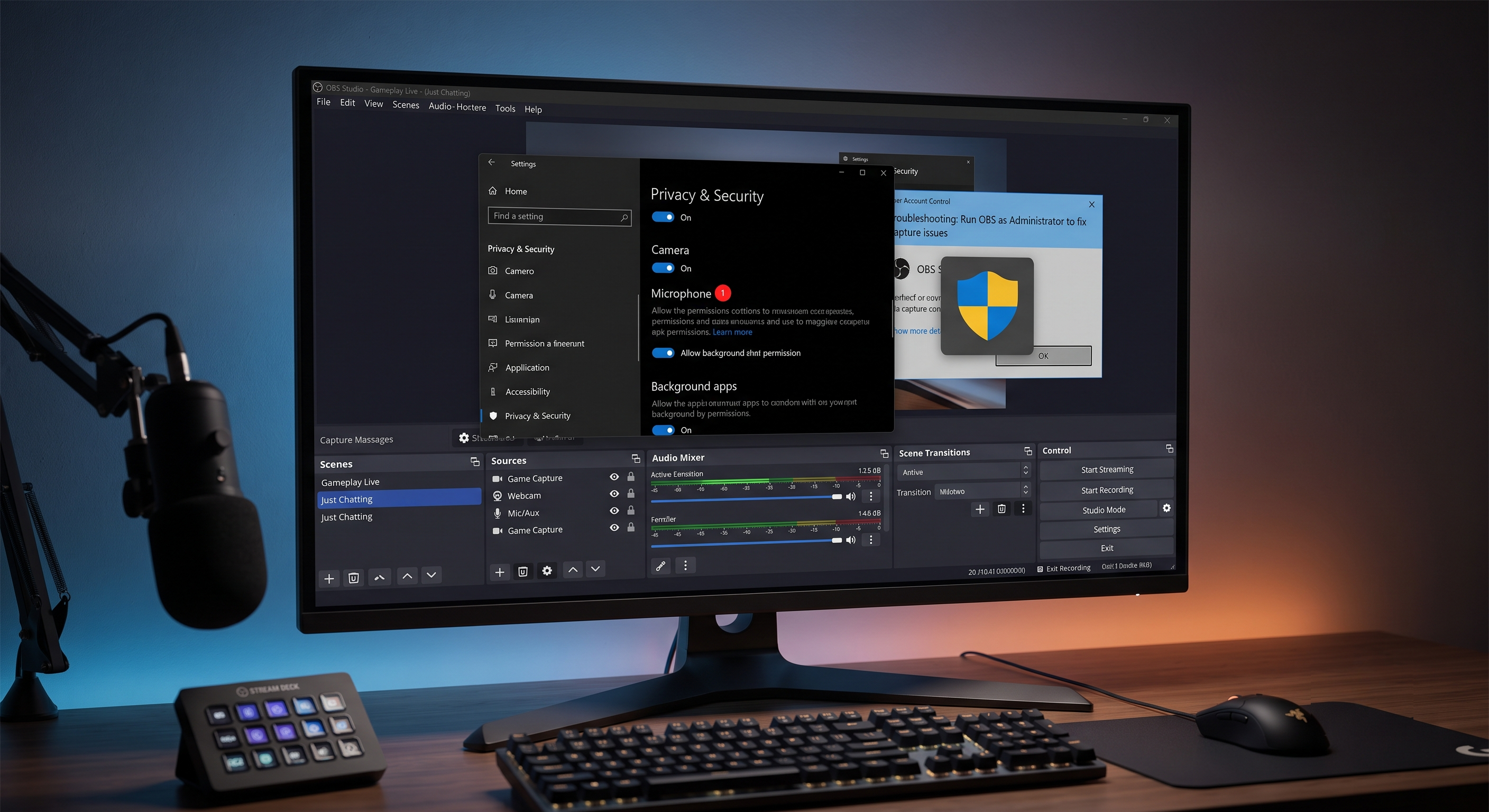Image resolution: width=1489 pixels, height=812 pixels.
Task: Open source properties gear in Sources toolbar
Action: click(547, 571)
